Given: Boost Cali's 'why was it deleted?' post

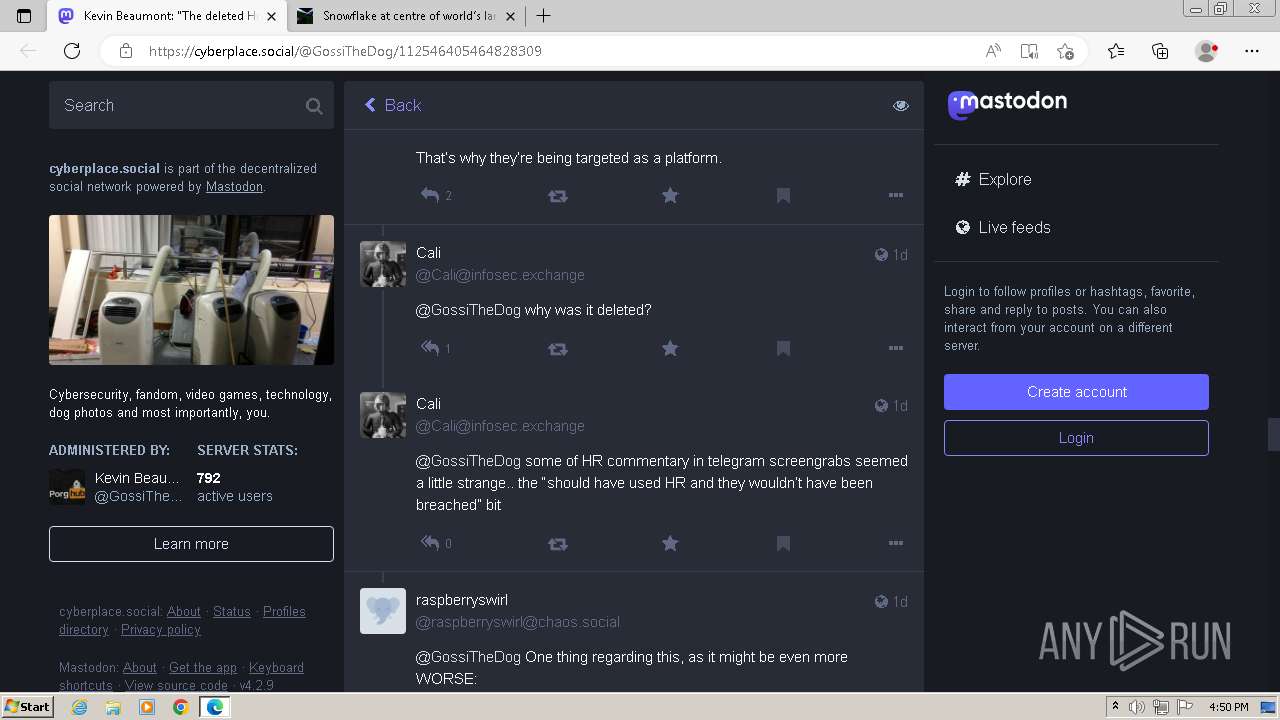Looking at the screenshot, I should pyautogui.click(x=558, y=348).
